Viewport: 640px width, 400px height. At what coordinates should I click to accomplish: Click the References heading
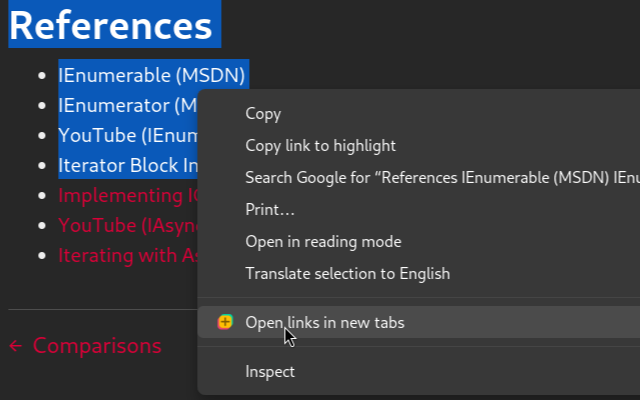(114, 26)
